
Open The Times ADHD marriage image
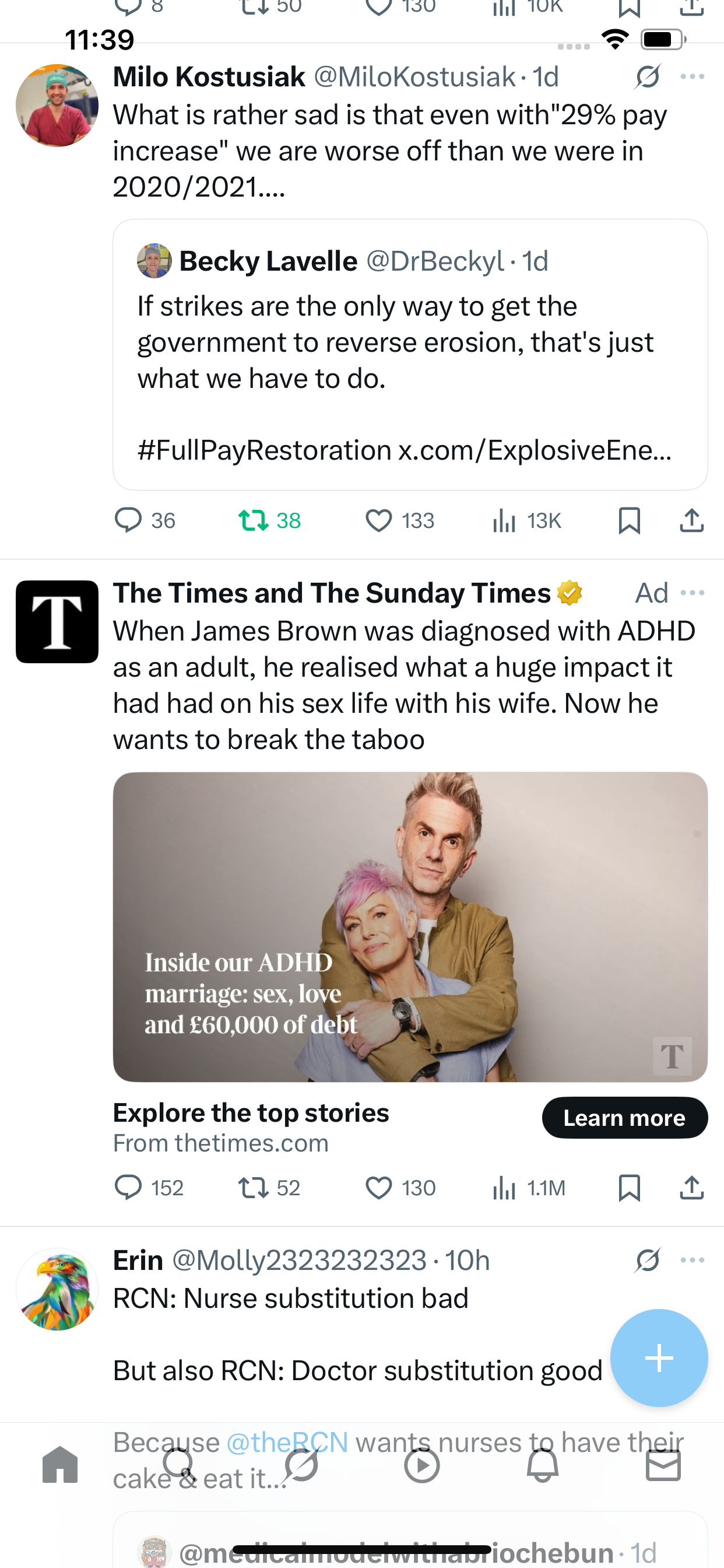click(x=410, y=926)
